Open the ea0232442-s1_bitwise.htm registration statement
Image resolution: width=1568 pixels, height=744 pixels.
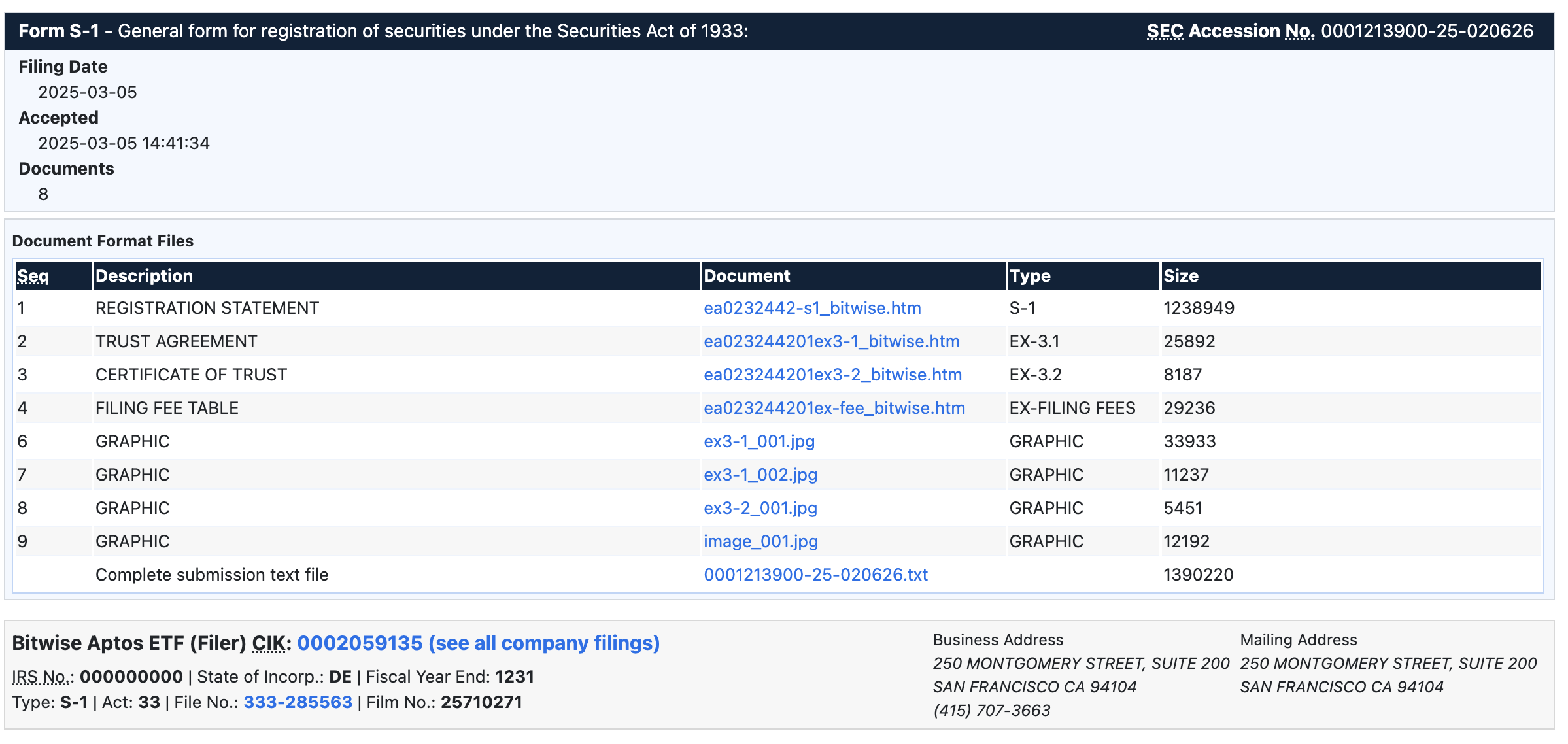(x=811, y=308)
